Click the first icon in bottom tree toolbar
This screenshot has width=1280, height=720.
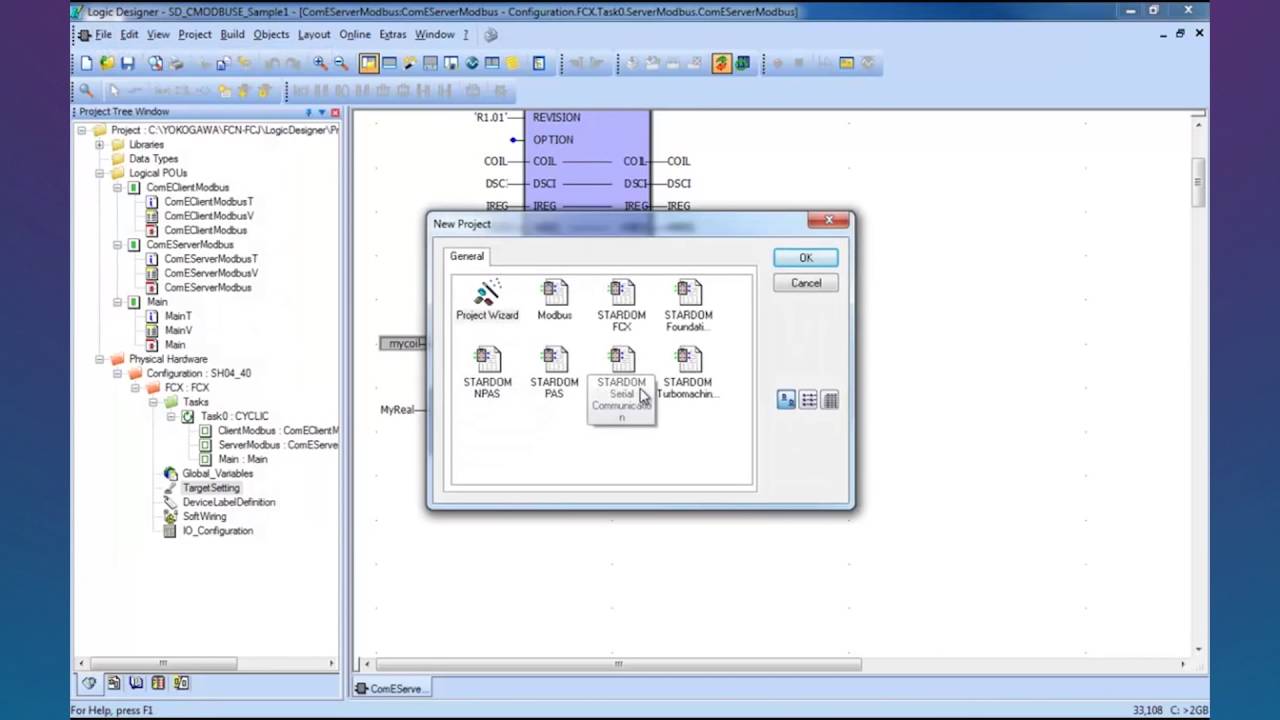tap(89, 683)
